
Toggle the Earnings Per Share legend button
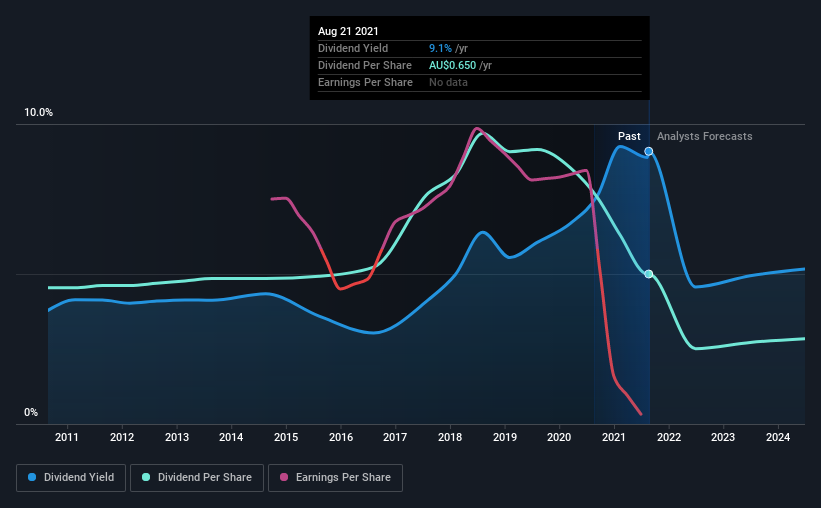[x=335, y=478]
